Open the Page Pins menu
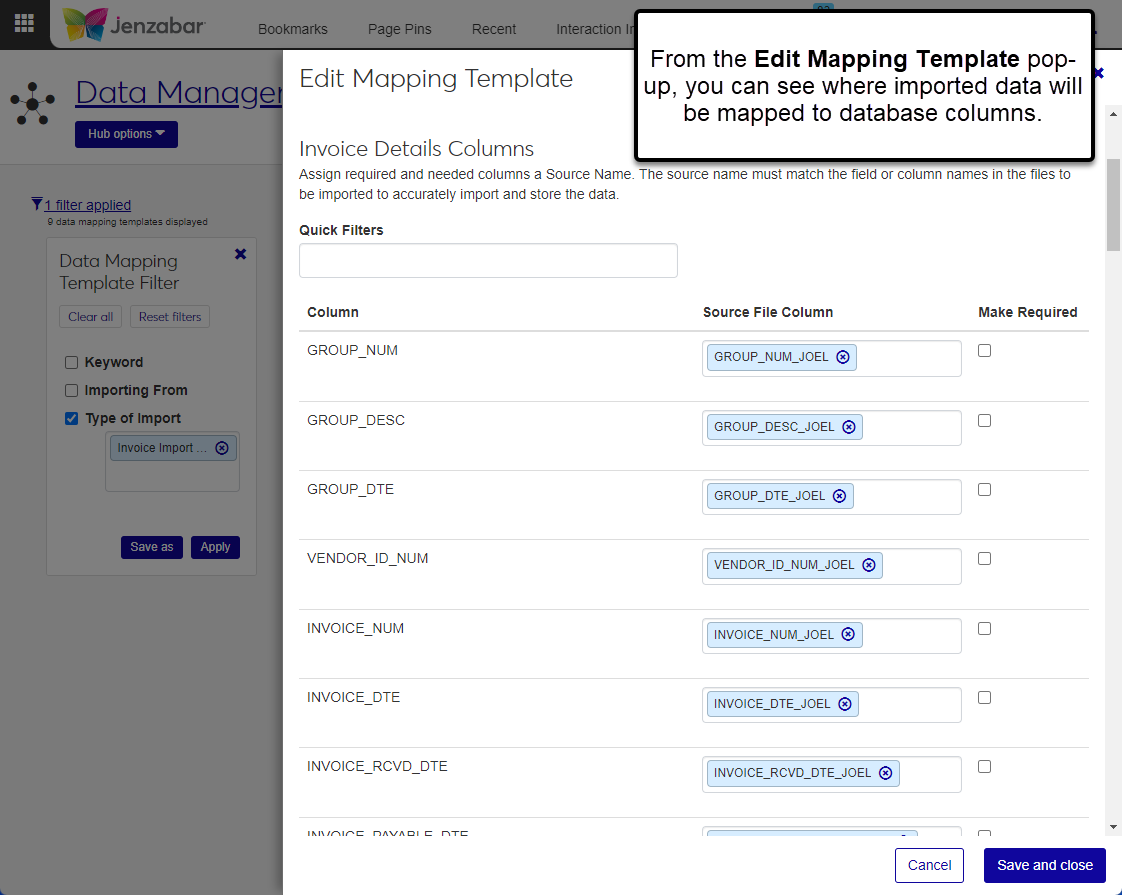Screen dimensions: 1122x895 coord(399,29)
